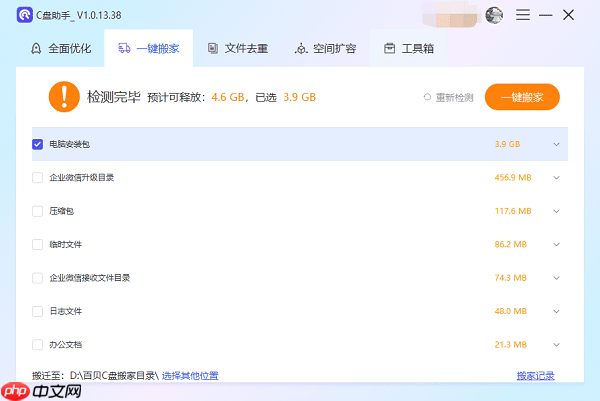Expand the 临时文件 row chevron
Screen dimensions: 600x401
click(556, 245)
